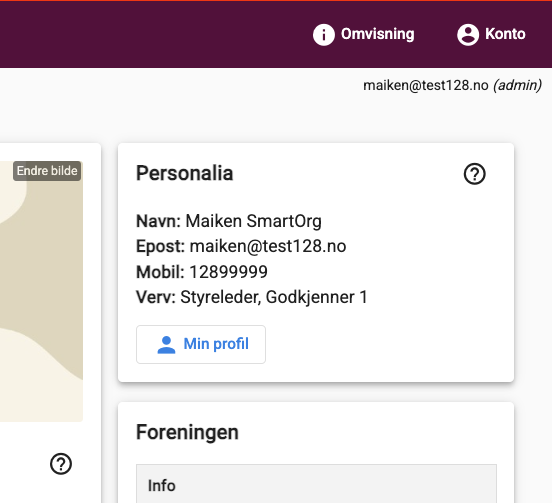The image size is (552, 503).
Task: Click the Personalia heading
Action: click(184, 173)
